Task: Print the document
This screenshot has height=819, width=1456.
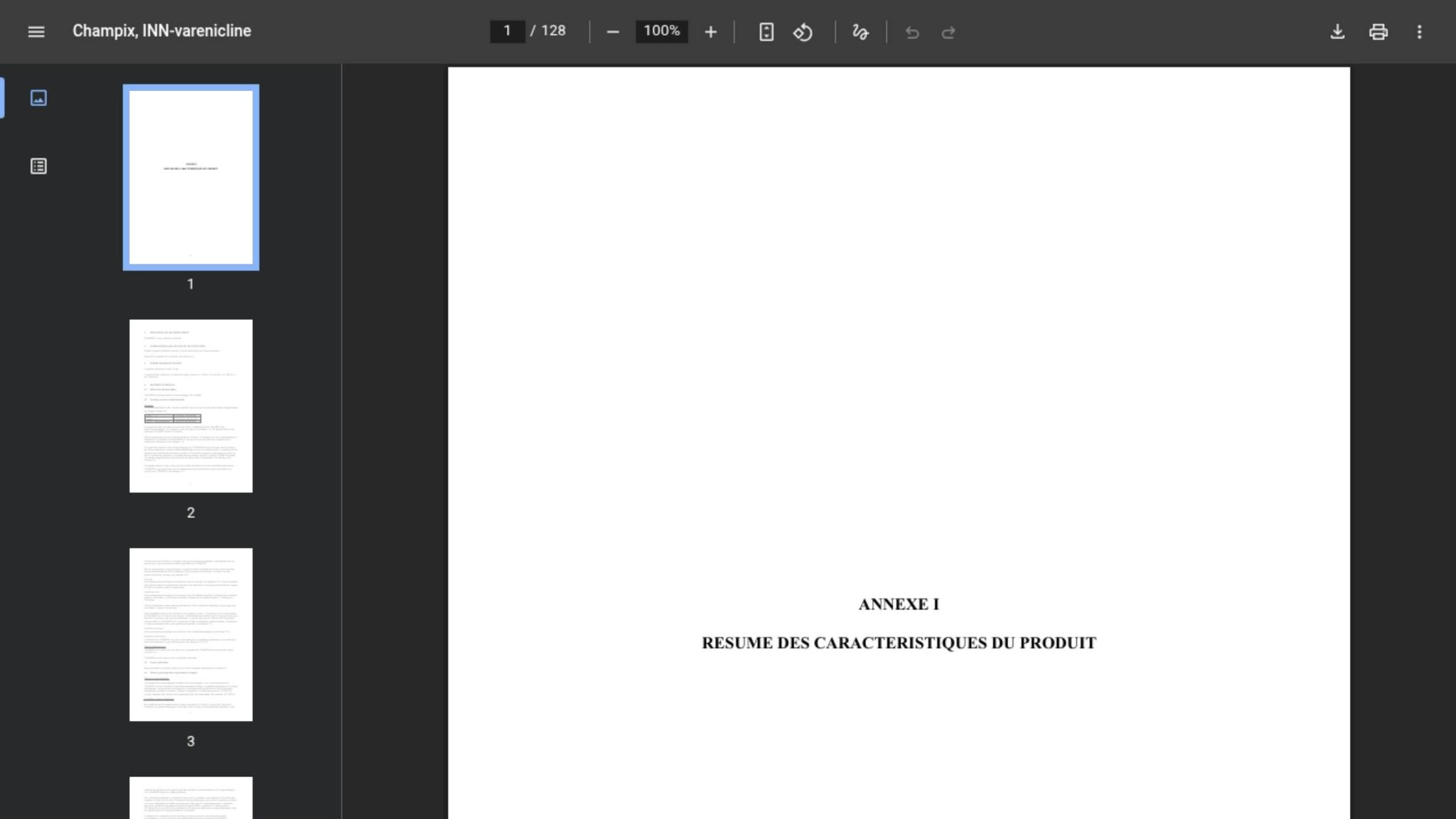Action: 1379,32
